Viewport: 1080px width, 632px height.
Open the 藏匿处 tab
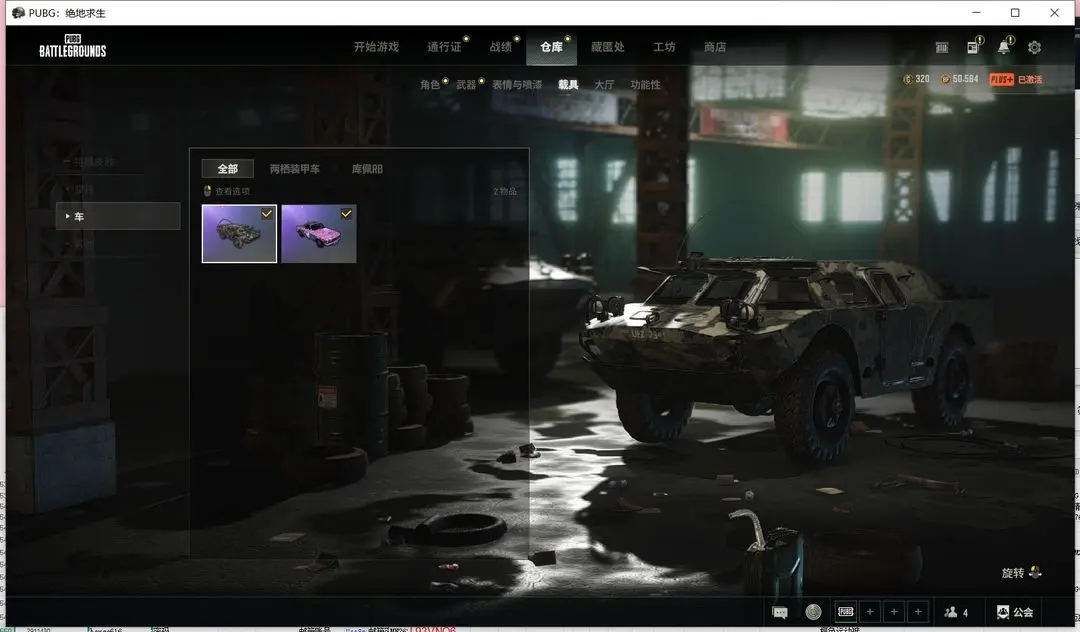tap(608, 47)
